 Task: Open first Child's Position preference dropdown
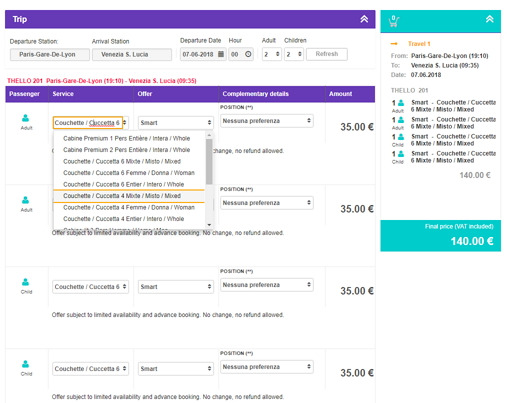click(x=267, y=285)
